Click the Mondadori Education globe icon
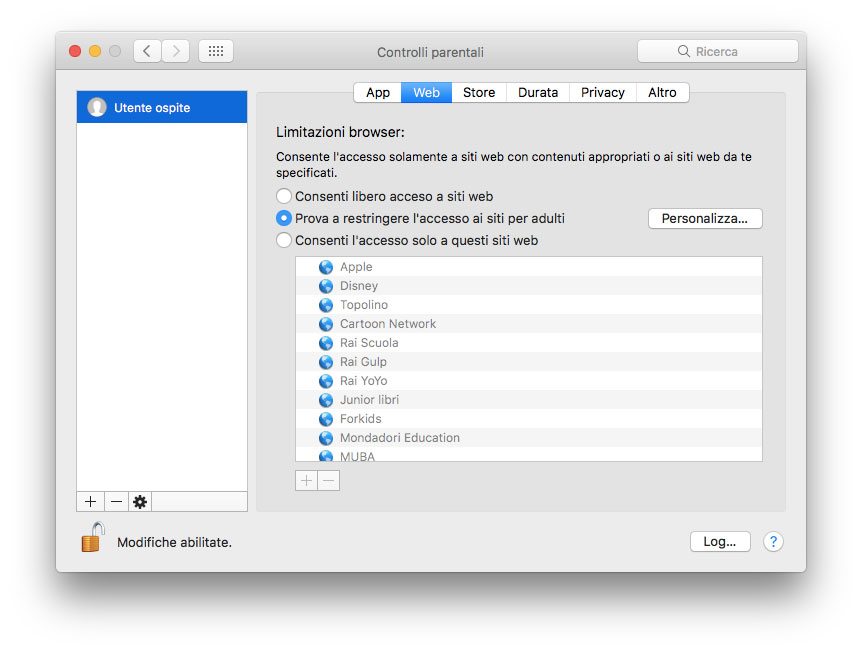 tap(326, 438)
